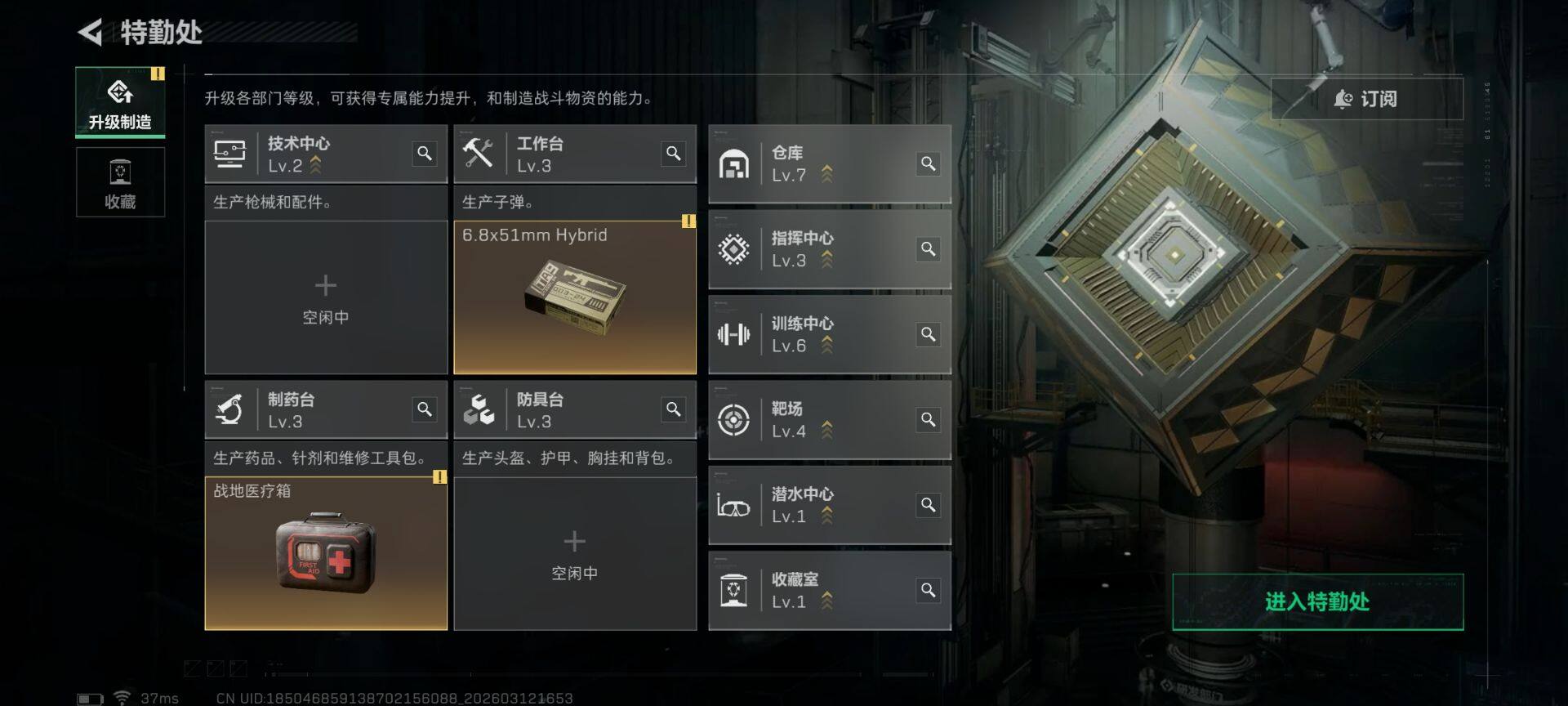Click the 进入特勤处 button
Image resolution: width=1568 pixels, height=706 pixels.
(x=1317, y=602)
